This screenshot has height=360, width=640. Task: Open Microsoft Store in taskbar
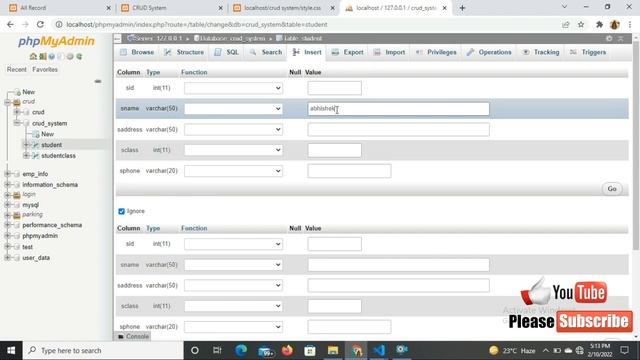[x=310, y=350]
